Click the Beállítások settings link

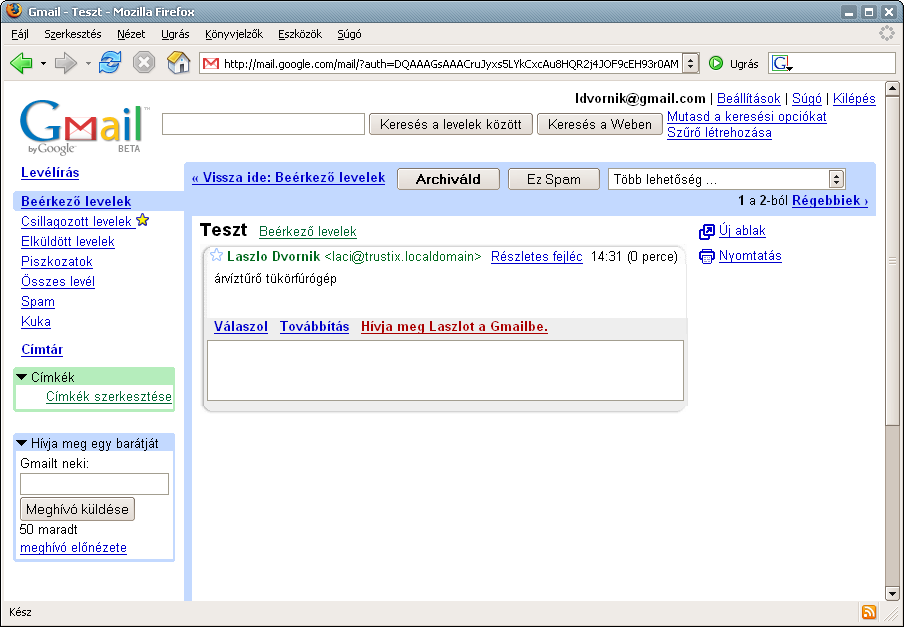coord(748,99)
